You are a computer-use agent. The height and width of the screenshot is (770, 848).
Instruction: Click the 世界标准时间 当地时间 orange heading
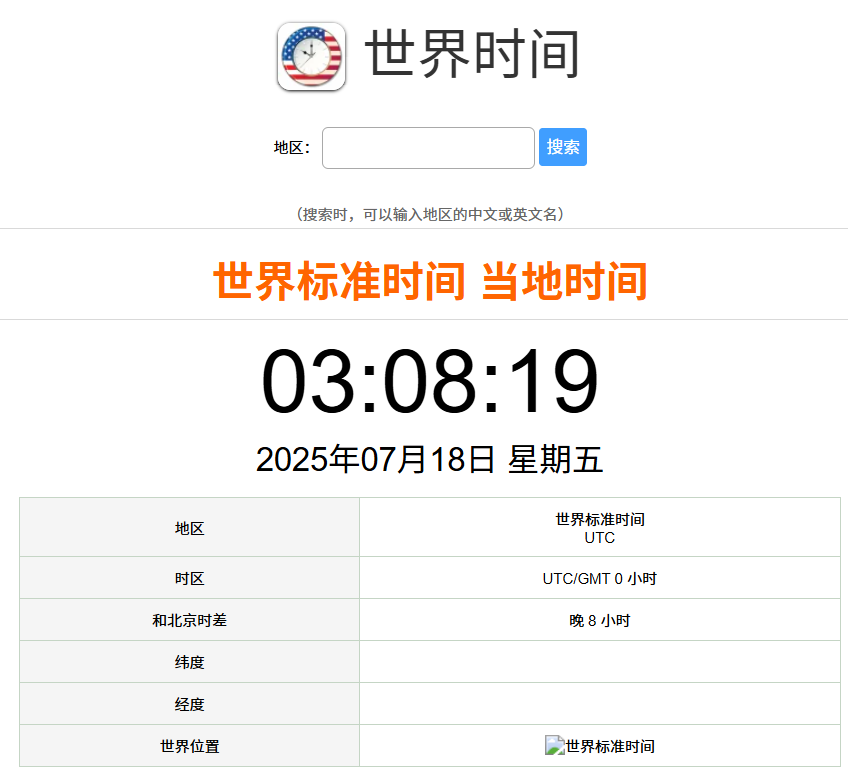pyautogui.click(x=430, y=281)
